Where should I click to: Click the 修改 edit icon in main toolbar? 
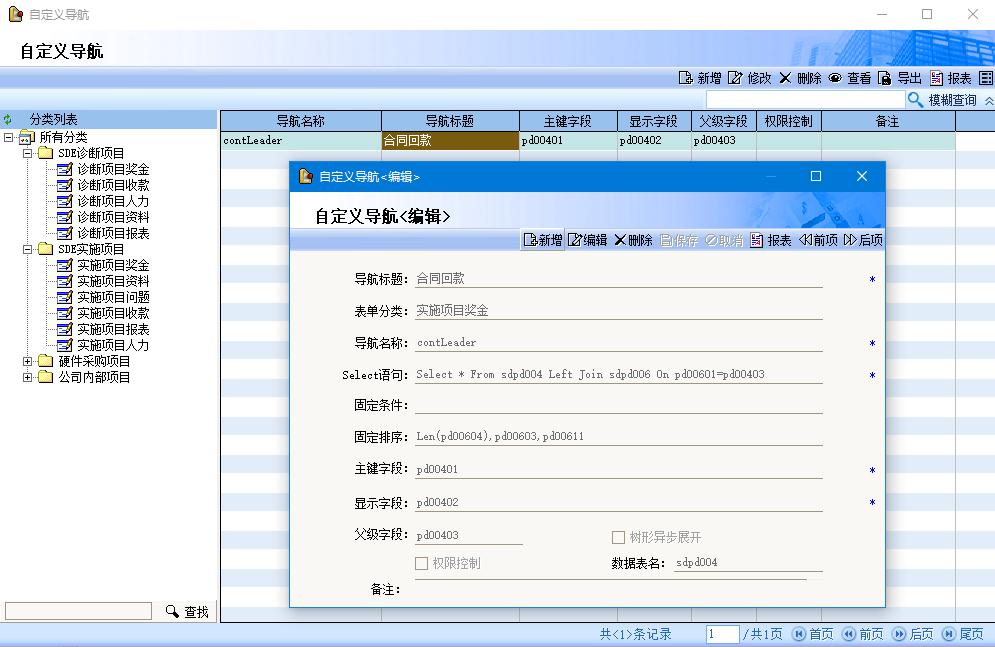pos(735,78)
